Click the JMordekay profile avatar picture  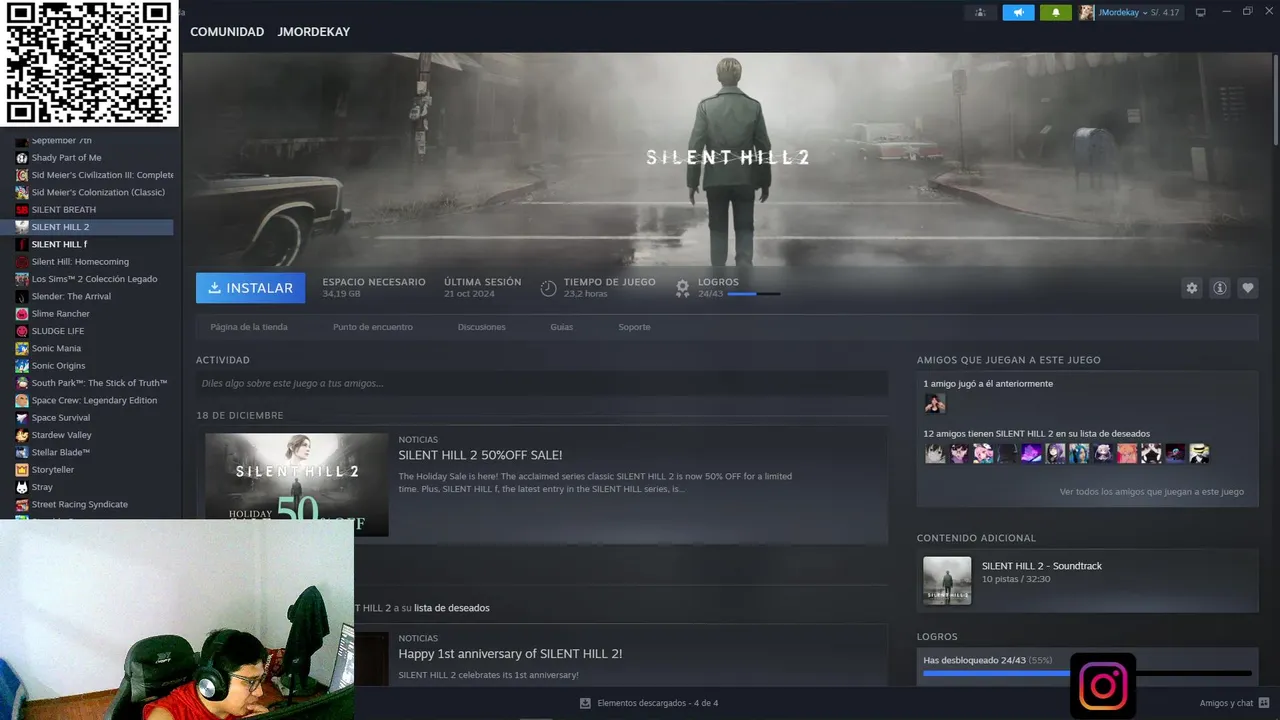click(1087, 12)
